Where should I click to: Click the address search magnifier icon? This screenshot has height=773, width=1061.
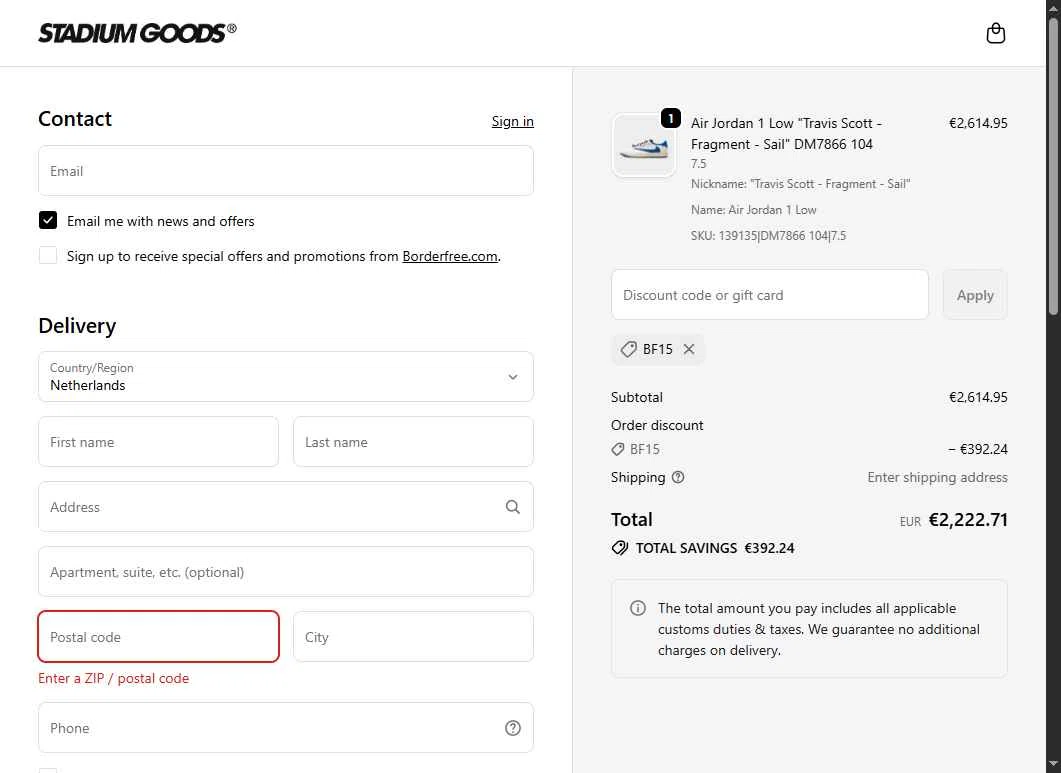(513, 507)
